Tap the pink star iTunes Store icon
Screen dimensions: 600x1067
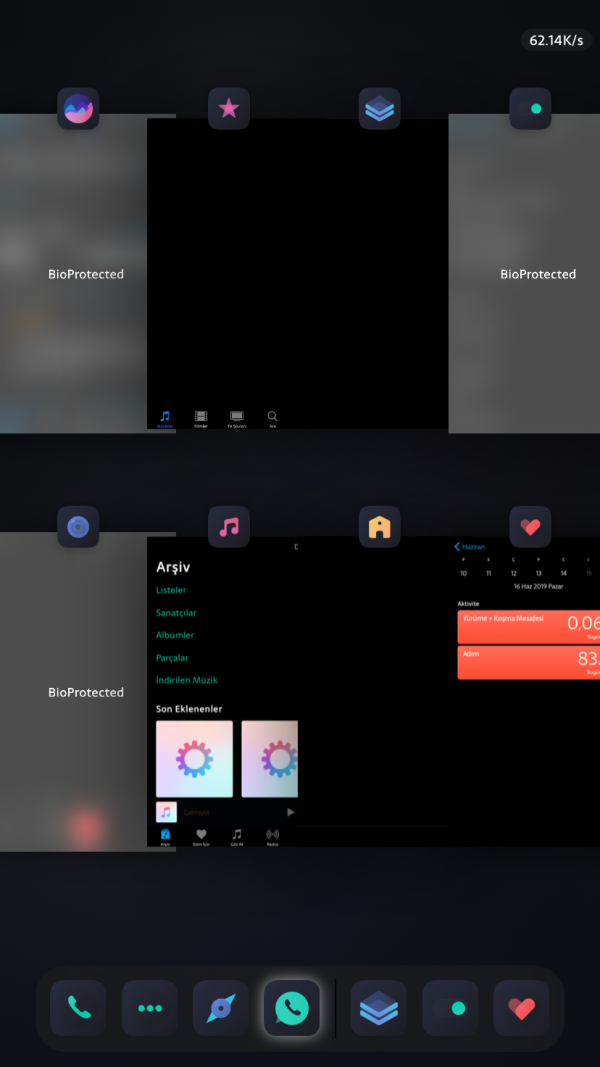(x=229, y=108)
